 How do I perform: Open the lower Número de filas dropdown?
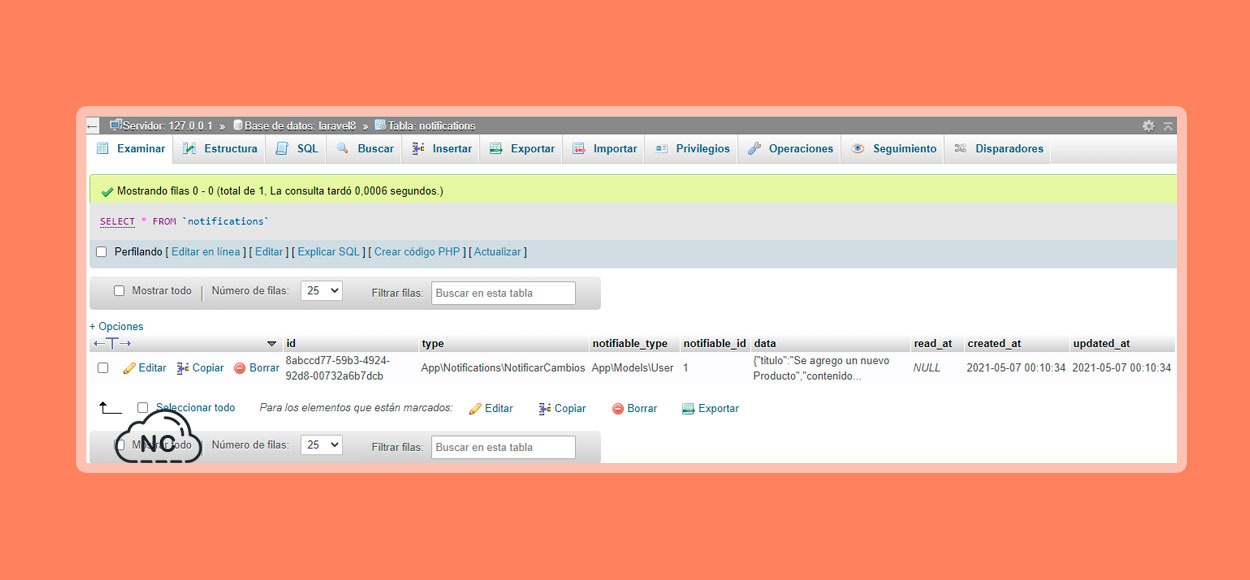pos(321,445)
